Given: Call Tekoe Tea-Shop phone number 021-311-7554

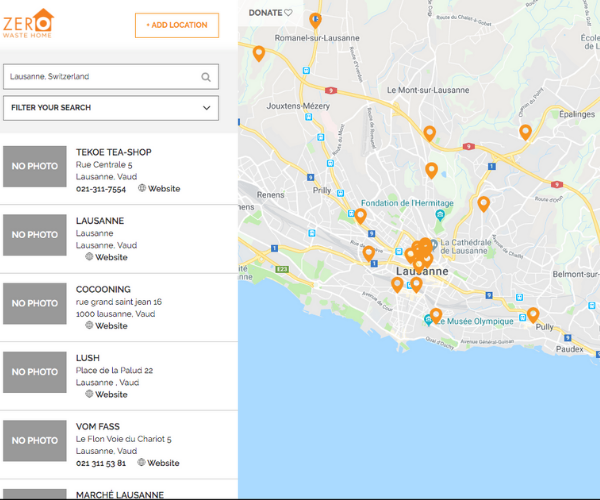Looking at the screenshot, I should (x=101, y=189).
